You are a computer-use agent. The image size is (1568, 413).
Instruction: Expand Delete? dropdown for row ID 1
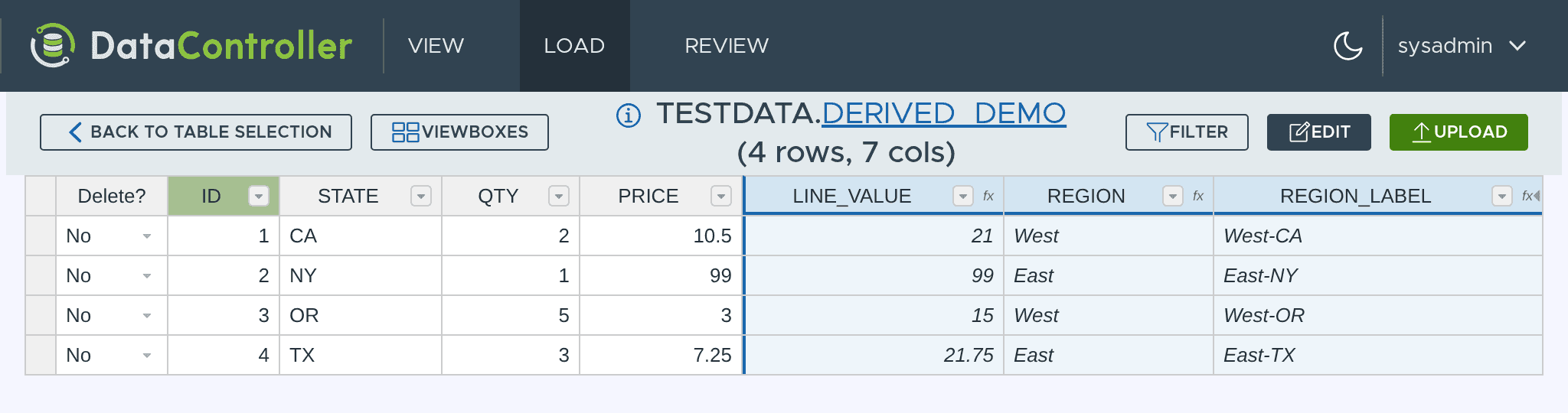click(x=147, y=236)
